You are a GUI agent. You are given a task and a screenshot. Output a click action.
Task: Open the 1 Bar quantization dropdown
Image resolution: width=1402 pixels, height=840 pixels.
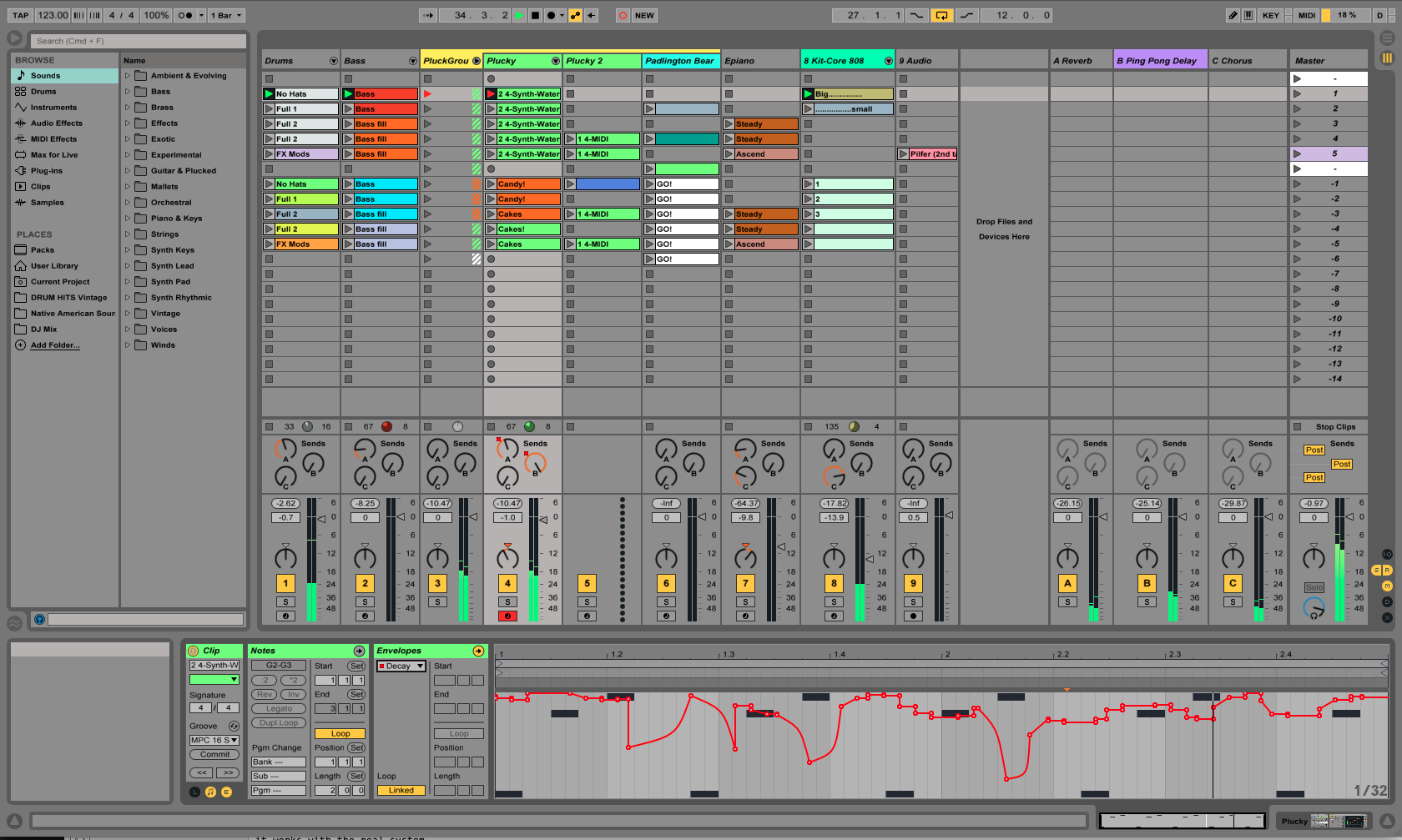pos(226,15)
